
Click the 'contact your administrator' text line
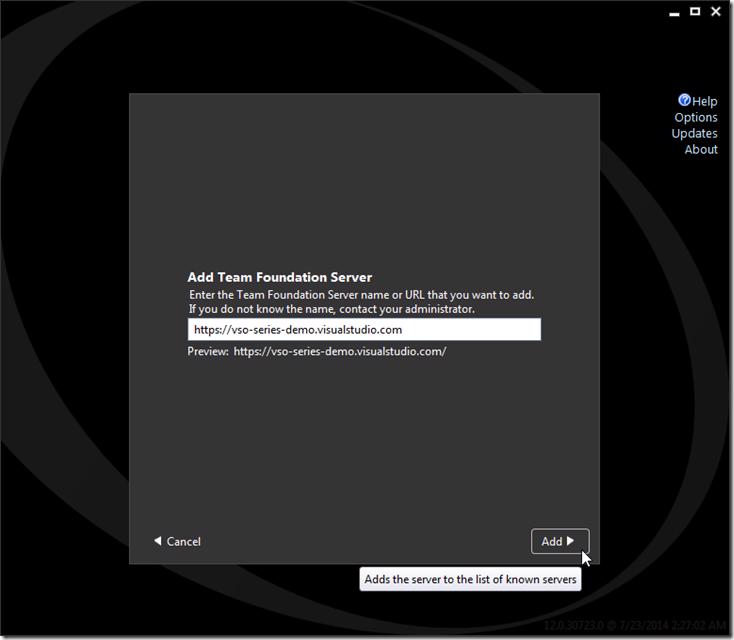[331, 309]
